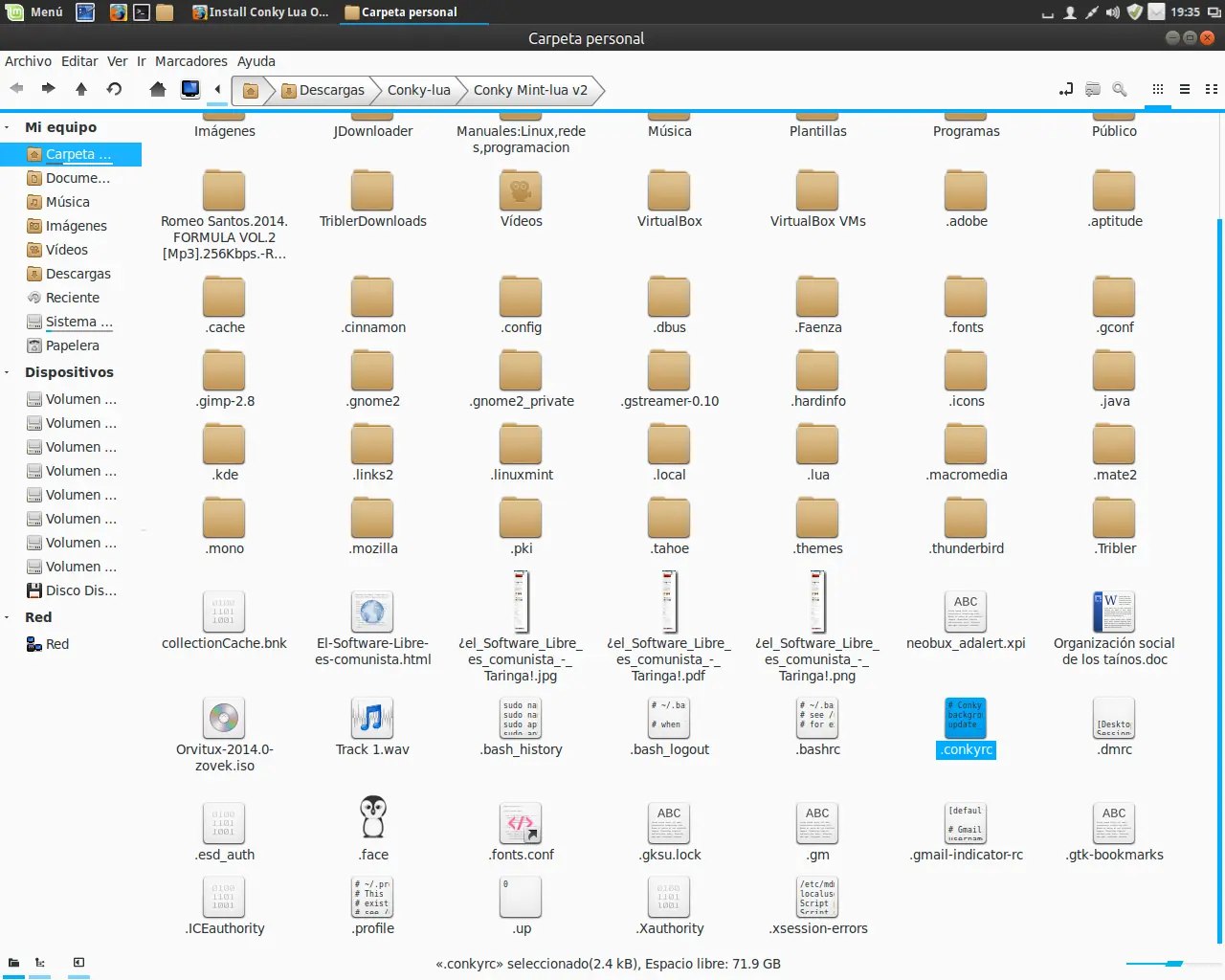Collapse the Mi equipo section

click(x=8, y=127)
